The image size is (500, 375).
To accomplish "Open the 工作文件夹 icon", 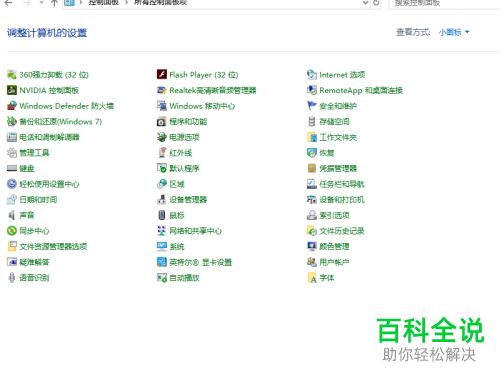I will (312, 137).
